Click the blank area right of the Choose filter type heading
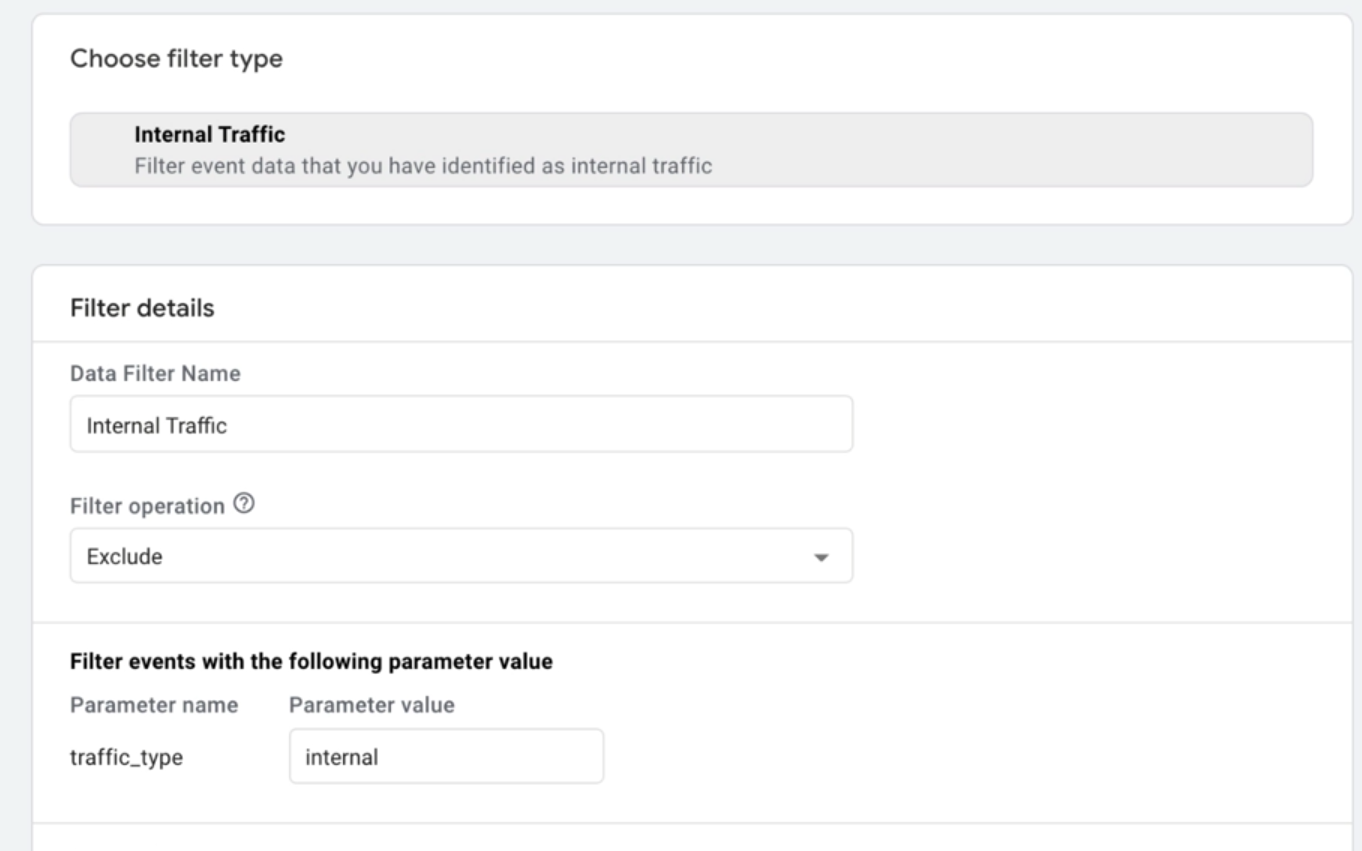This screenshot has height=851, width=1362. [x=800, y=60]
